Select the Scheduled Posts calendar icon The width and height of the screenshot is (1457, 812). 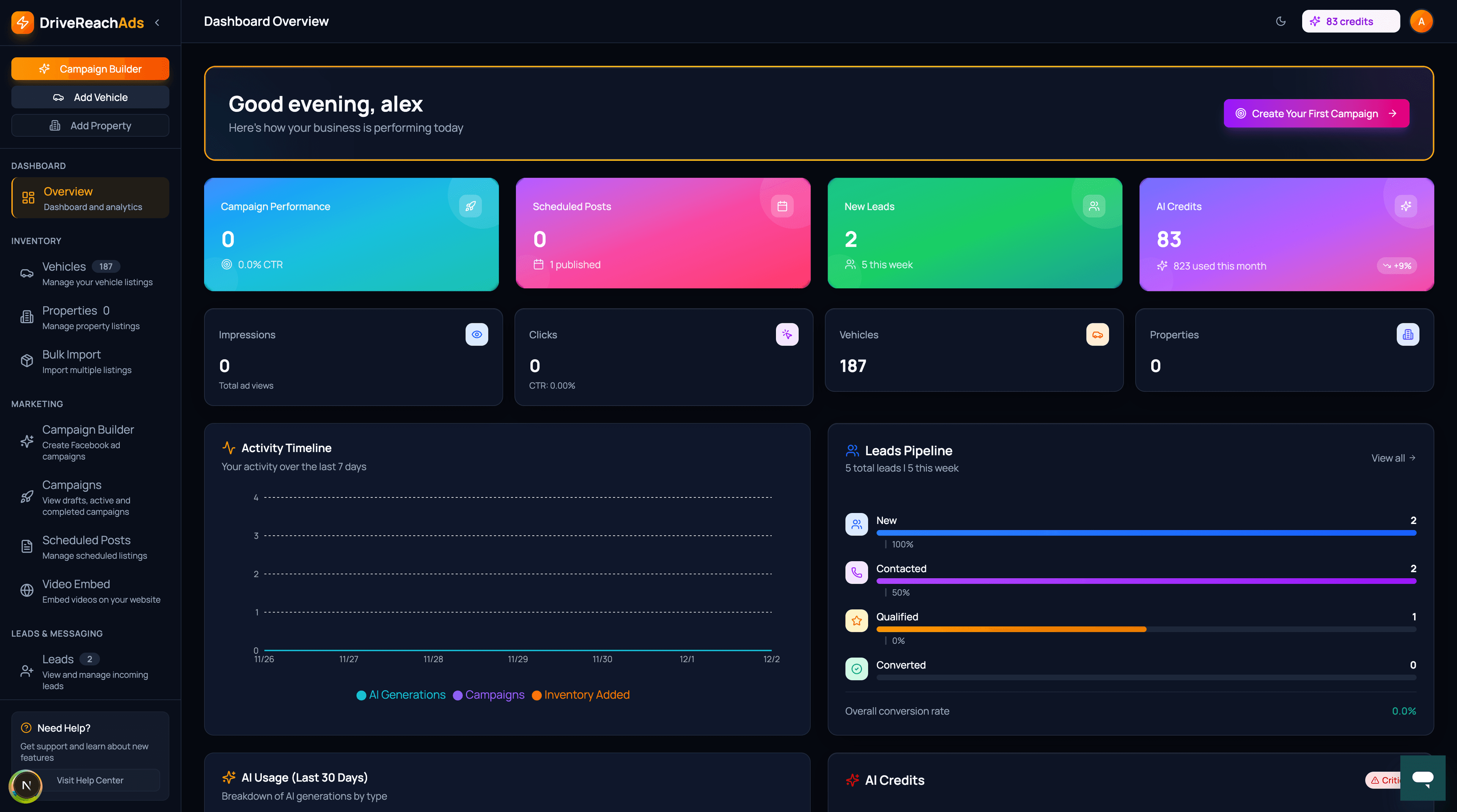(782, 206)
